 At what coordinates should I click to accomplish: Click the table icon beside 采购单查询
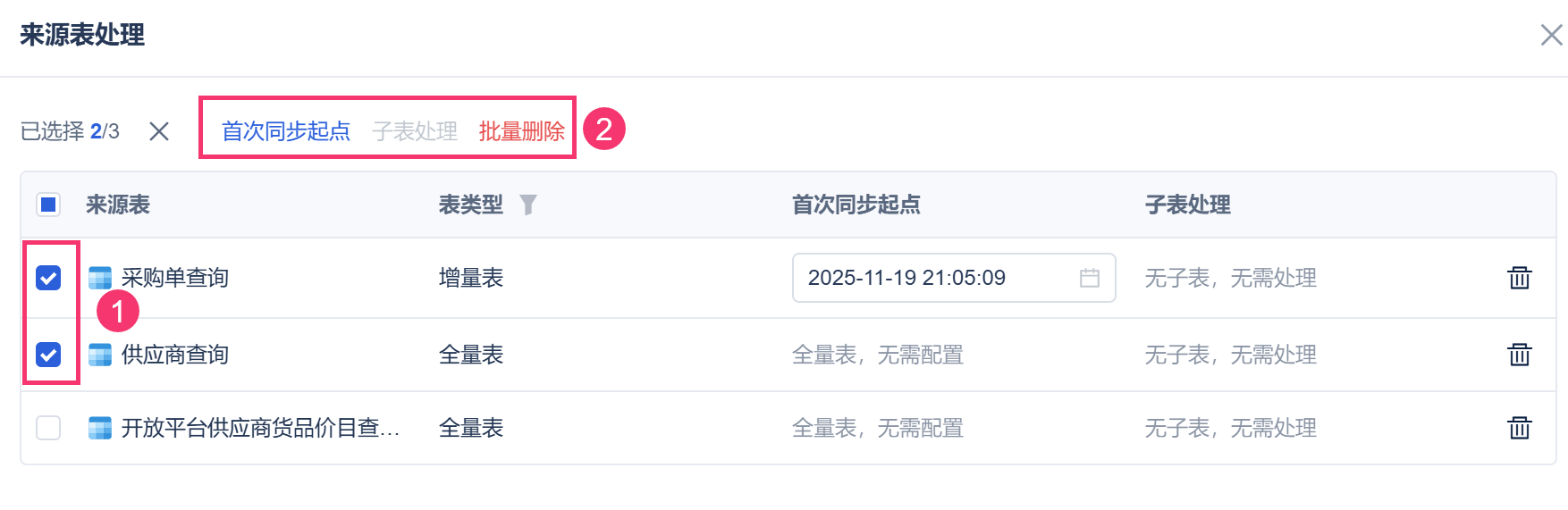point(100,278)
